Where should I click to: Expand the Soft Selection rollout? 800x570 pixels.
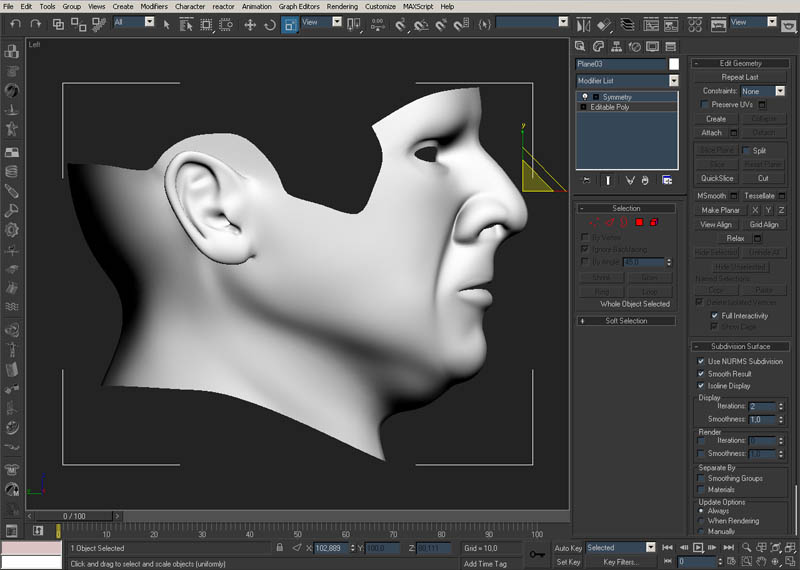tap(627, 321)
